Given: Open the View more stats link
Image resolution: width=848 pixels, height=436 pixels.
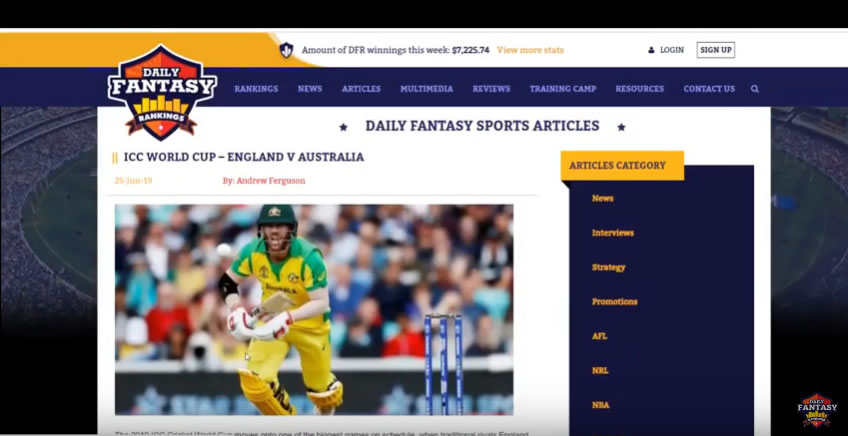Looking at the screenshot, I should coord(530,50).
